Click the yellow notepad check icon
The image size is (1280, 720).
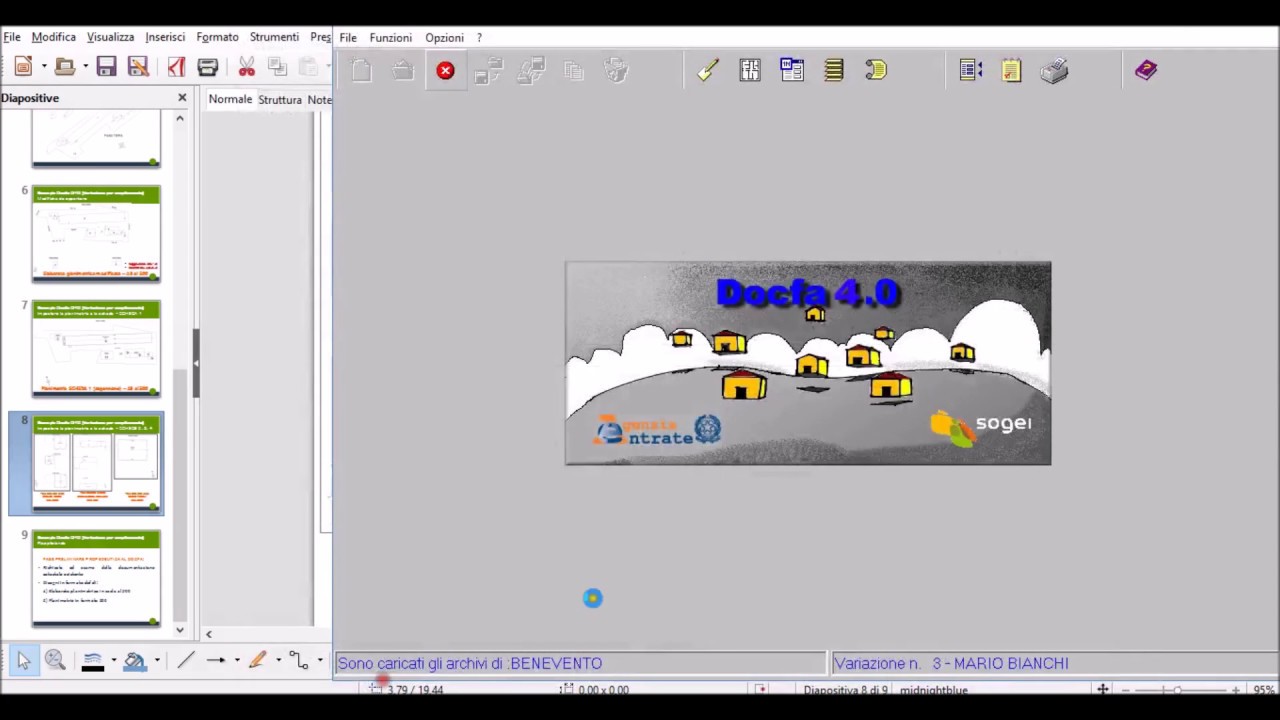click(1012, 70)
